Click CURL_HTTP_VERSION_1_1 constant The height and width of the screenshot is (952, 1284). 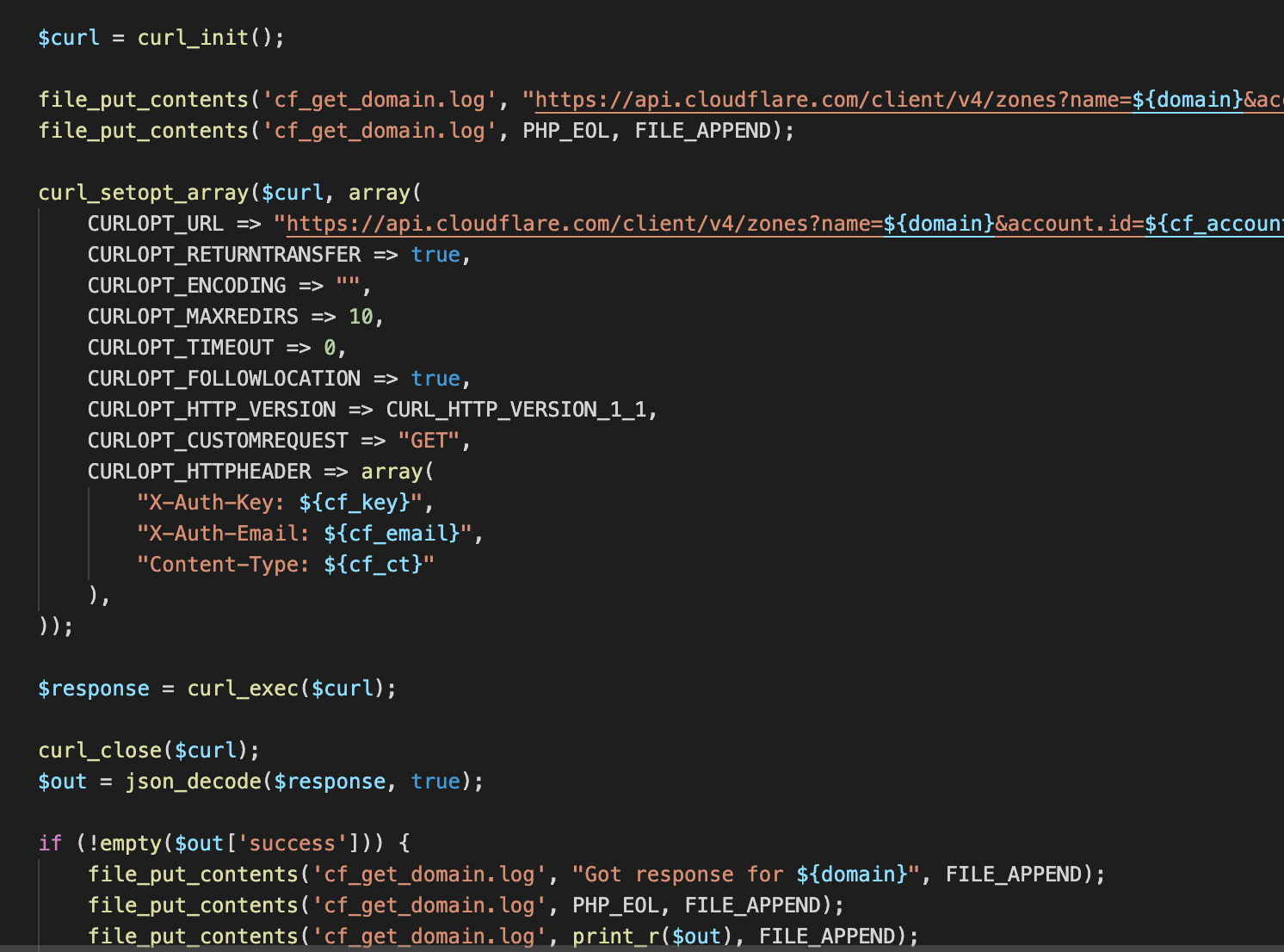coord(516,410)
